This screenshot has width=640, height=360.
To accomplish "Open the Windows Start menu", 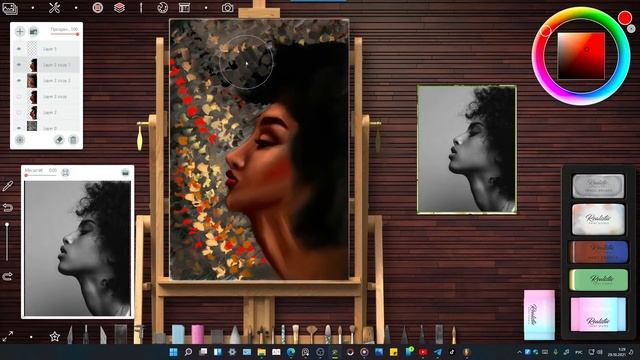I will point(173,352).
